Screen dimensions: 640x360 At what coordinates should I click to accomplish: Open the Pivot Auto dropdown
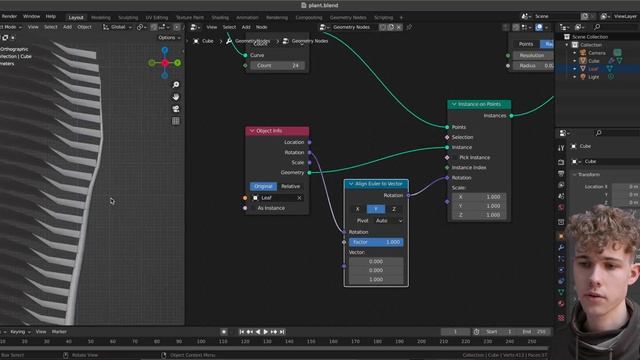388,221
